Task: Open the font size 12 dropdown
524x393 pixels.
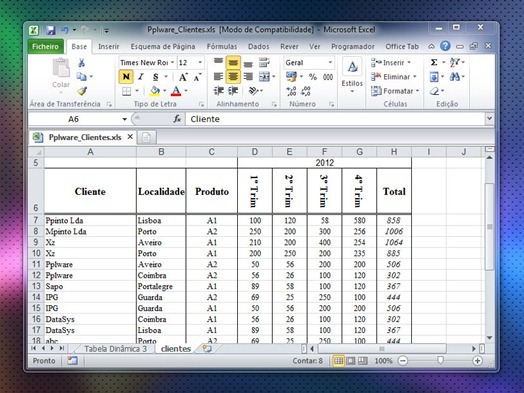Action: pos(200,62)
